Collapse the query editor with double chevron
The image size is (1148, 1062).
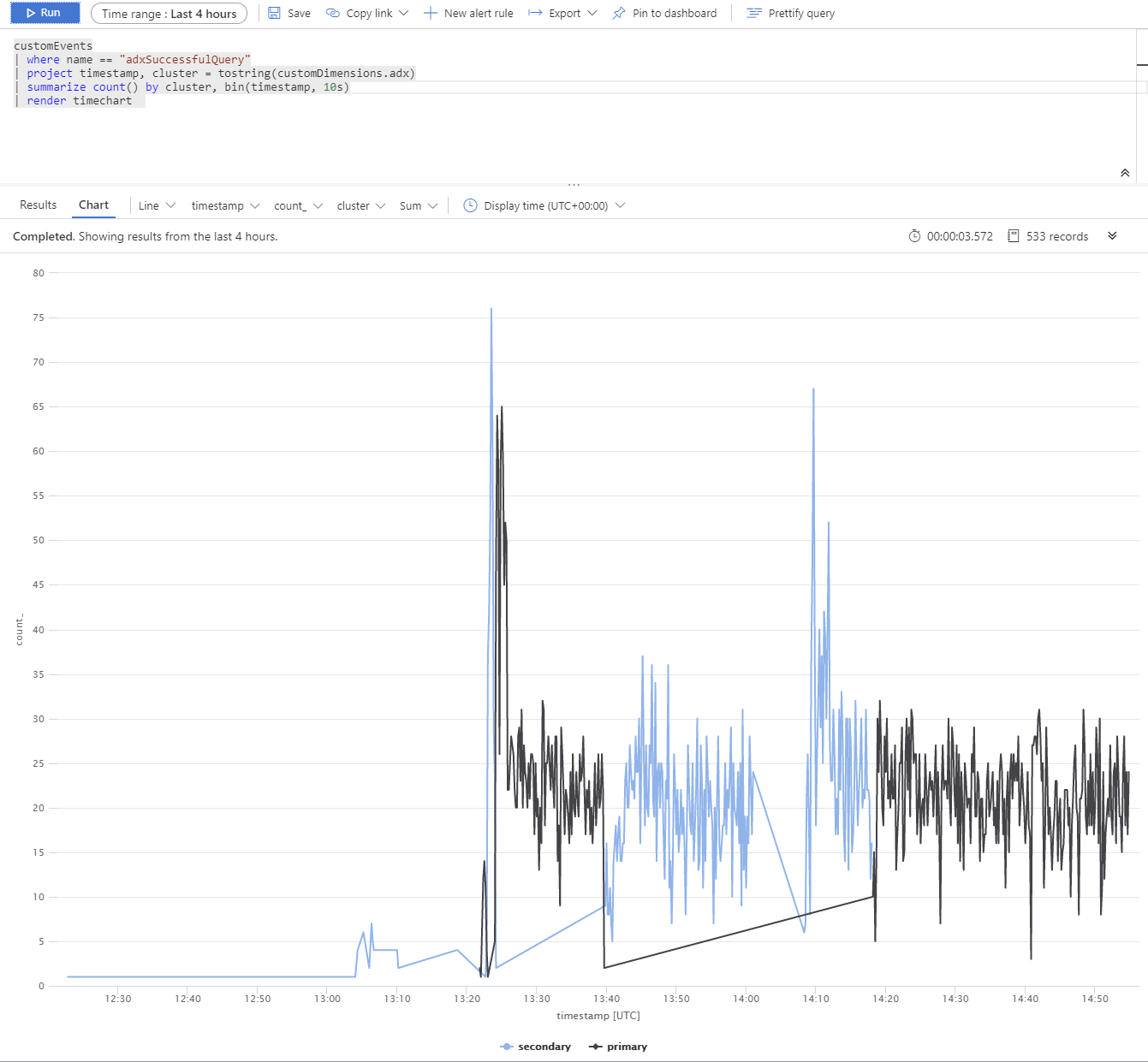click(x=1125, y=173)
